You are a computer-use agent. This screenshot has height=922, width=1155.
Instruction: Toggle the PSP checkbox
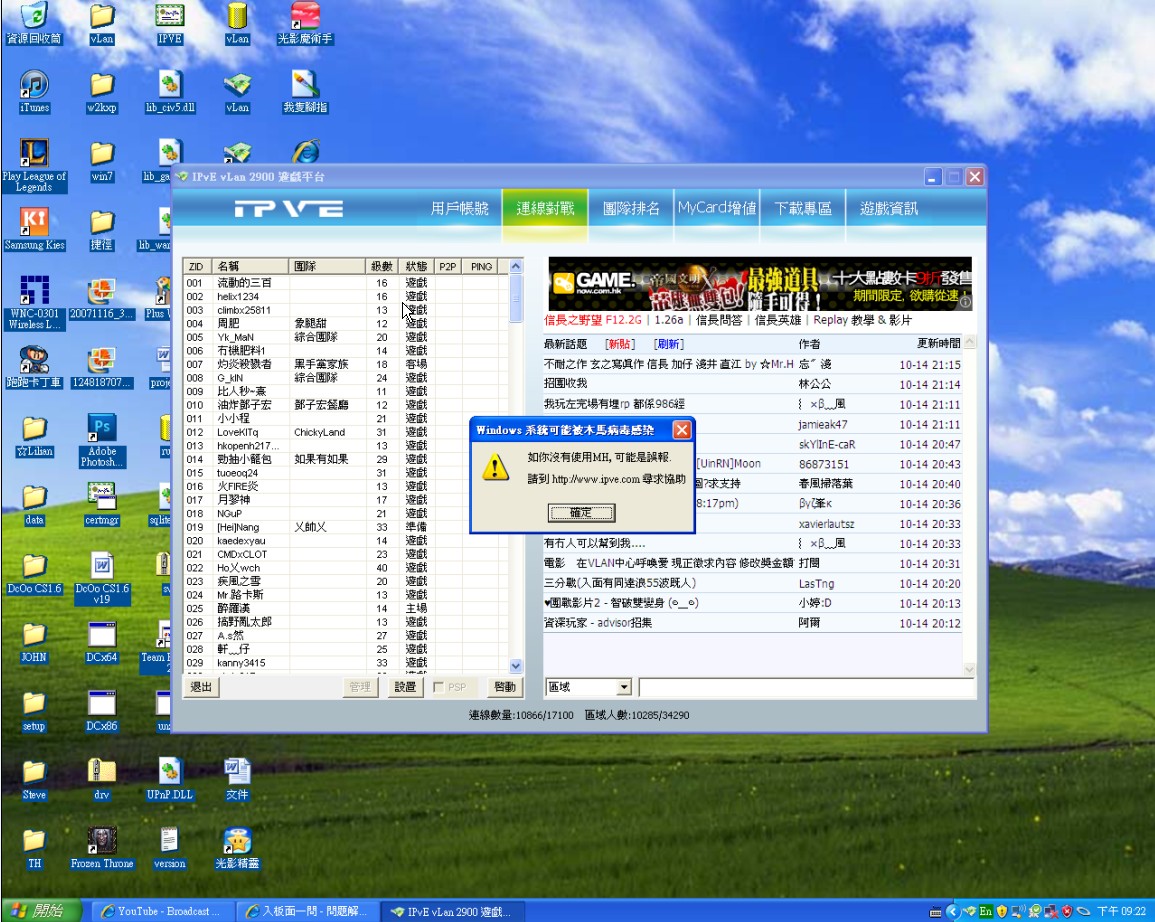(x=439, y=688)
